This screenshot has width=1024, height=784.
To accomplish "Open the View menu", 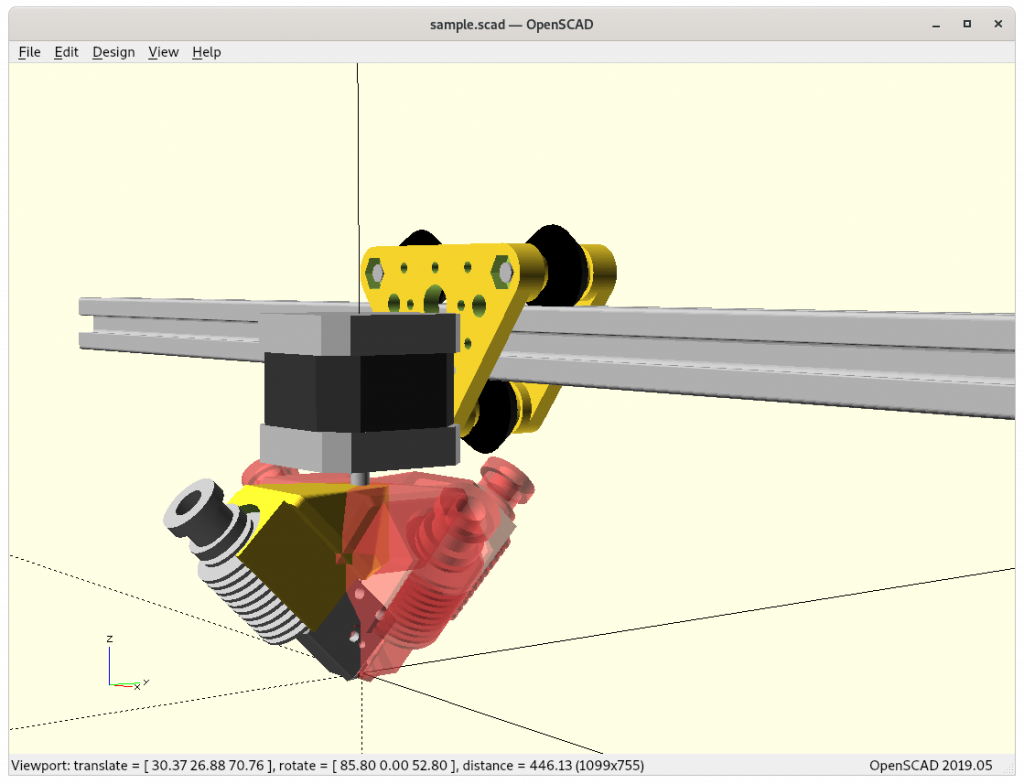I will (x=163, y=52).
